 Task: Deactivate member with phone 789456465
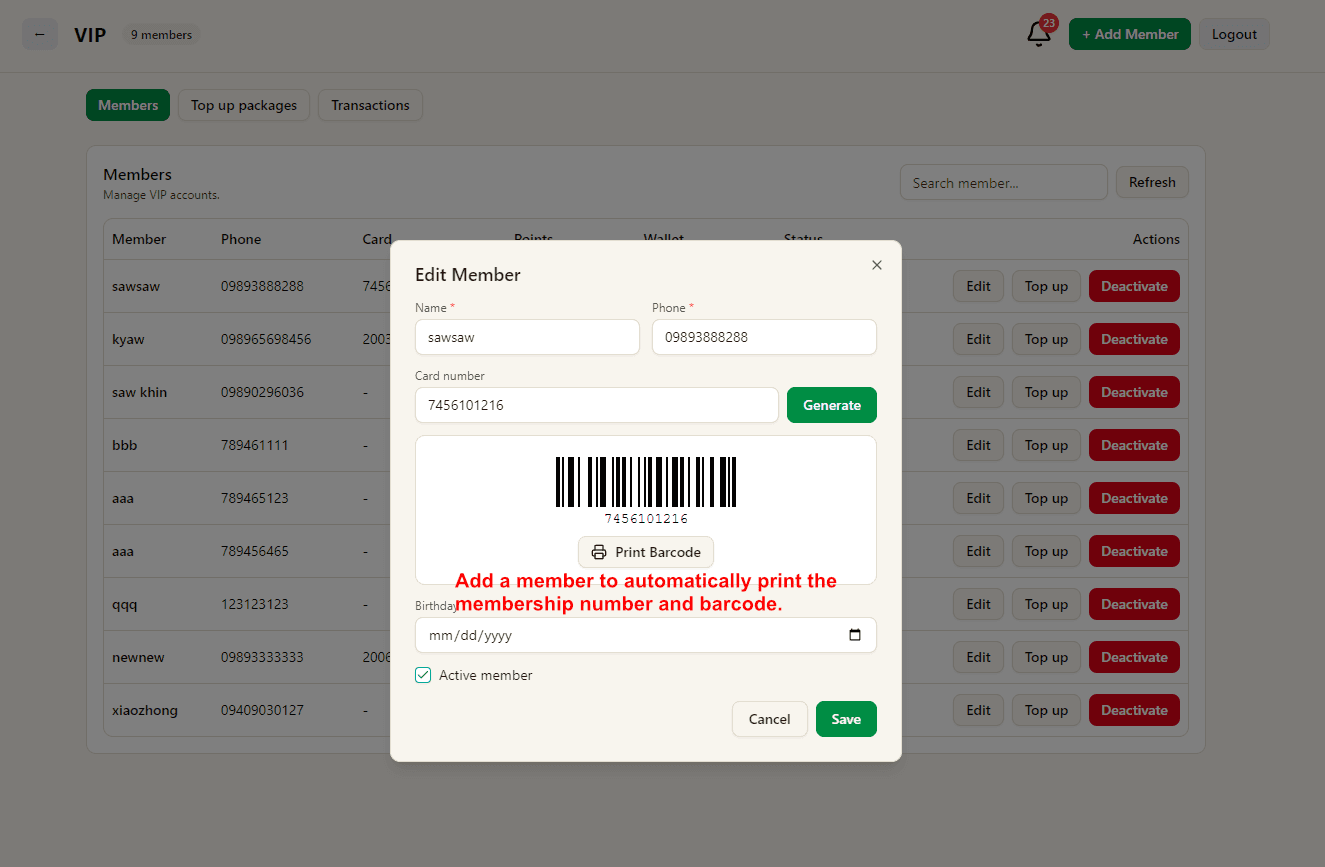(x=1134, y=551)
